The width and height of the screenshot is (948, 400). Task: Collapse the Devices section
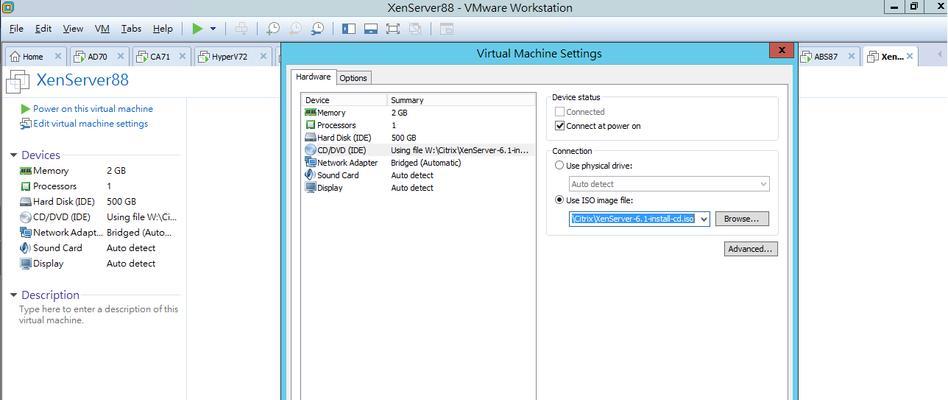click(x=13, y=155)
